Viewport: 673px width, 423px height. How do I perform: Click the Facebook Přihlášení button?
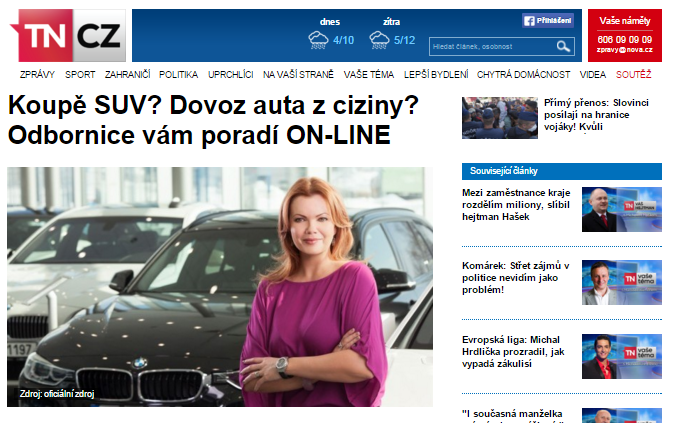coord(548,21)
